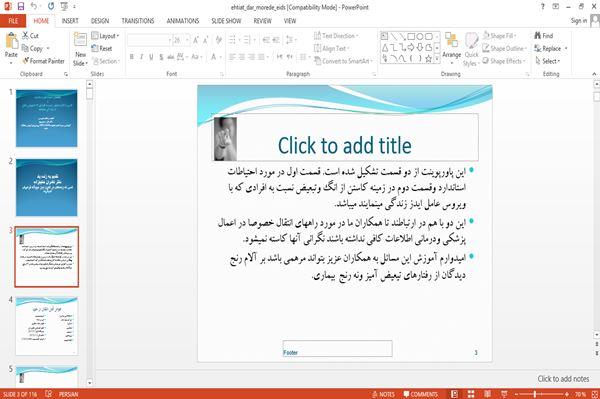Open the NOTES pane from status bar
The width and height of the screenshot is (600, 399).
(x=383, y=394)
